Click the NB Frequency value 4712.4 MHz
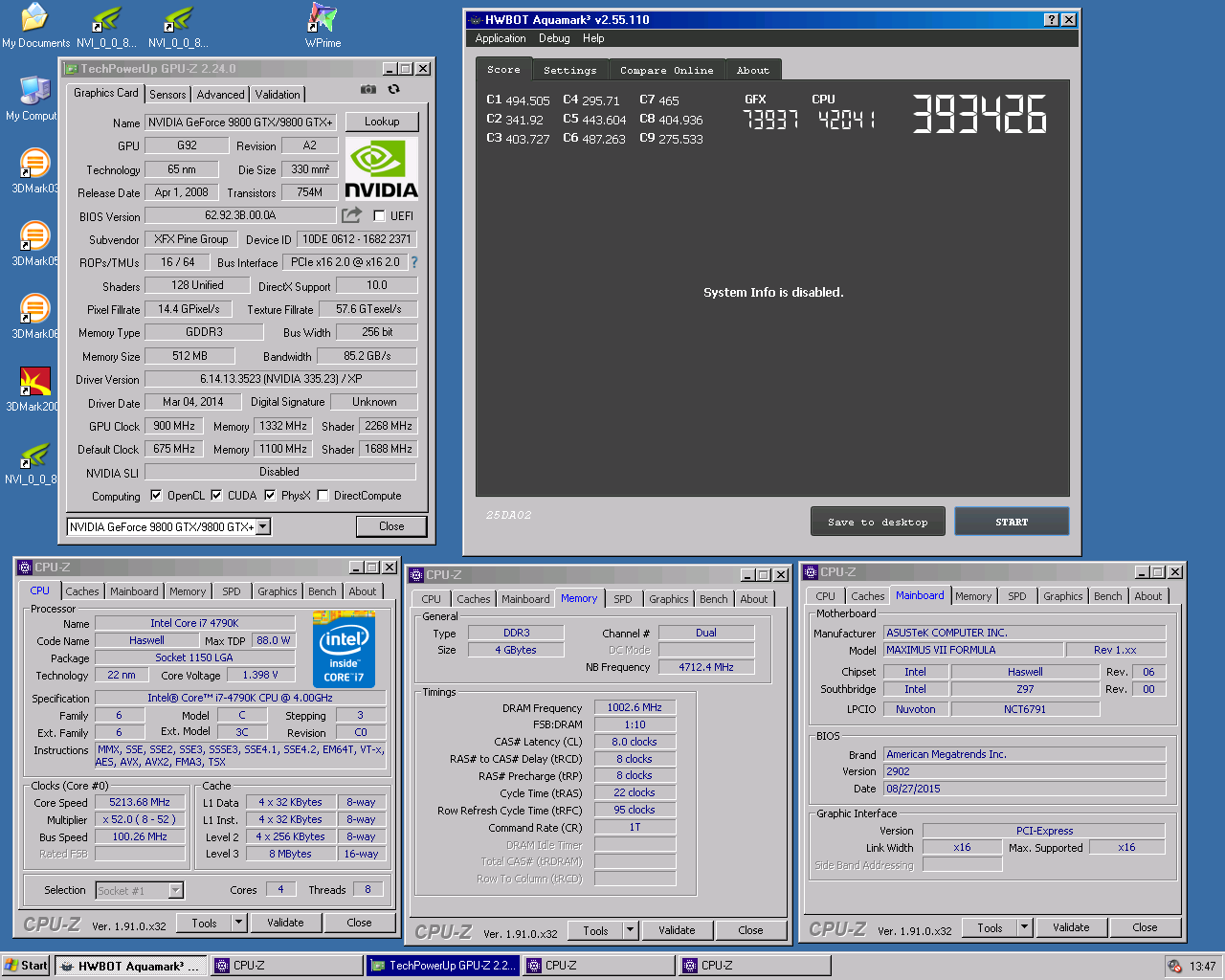Image resolution: width=1225 pixels, height=980 pixels. click(706, 667)
